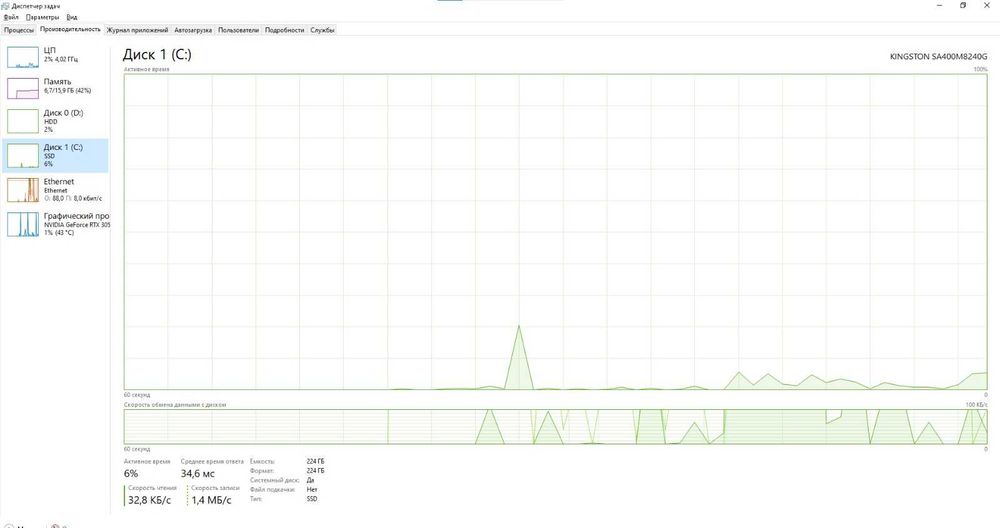Go to the Автозагрузка tab
The height and width of the screenshot is (528, 1000).
point(193,30)
